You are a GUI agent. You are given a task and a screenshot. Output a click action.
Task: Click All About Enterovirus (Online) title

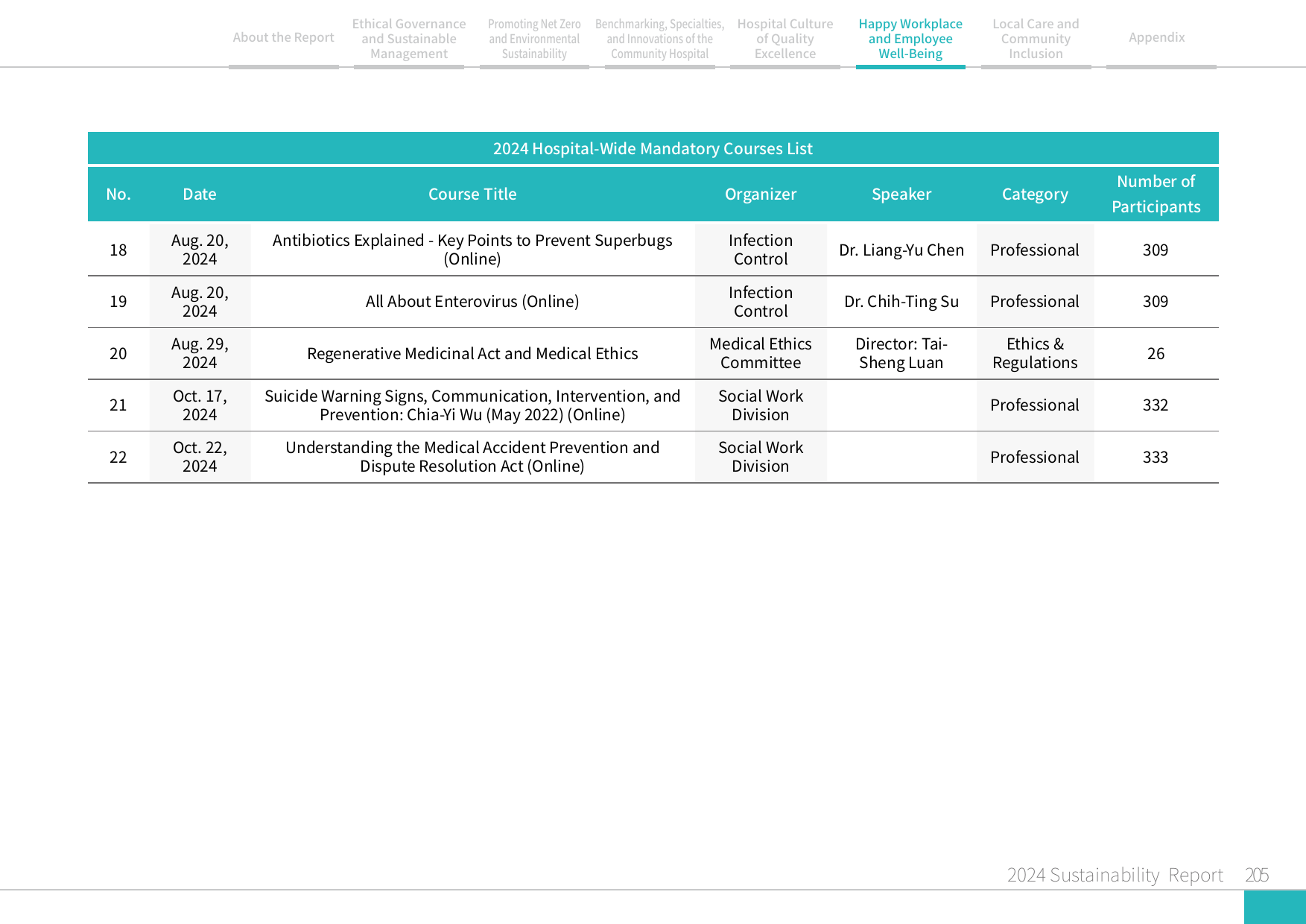(472, 302)
